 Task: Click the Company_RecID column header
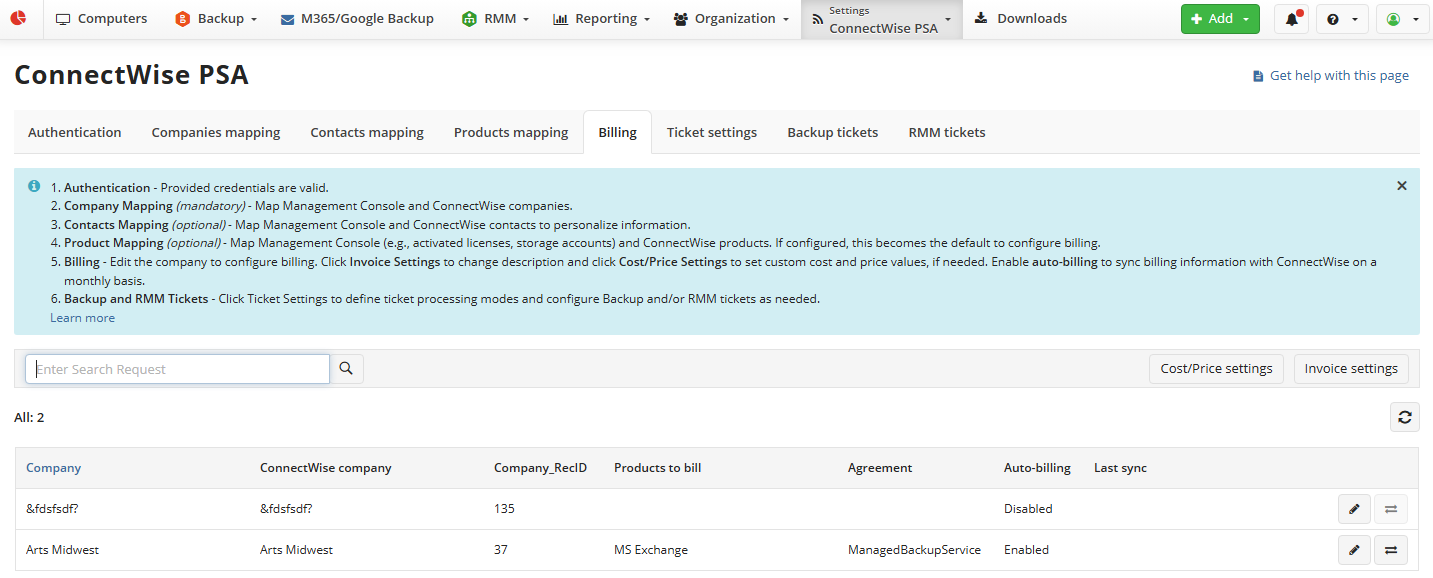[540, 468]
